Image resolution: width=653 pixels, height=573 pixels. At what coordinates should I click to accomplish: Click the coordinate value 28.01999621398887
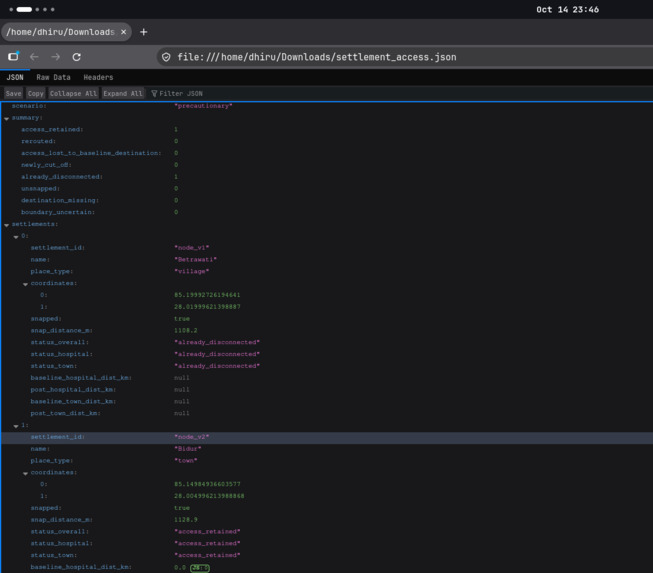click(207, 307)
